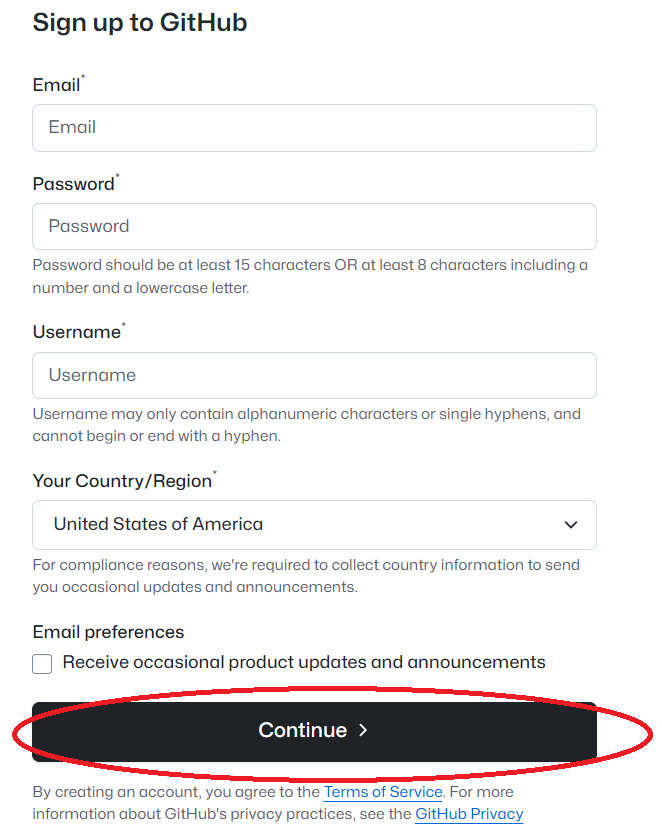Click the "Your Country/Region" label
The height and width of the screenshot is (829, 662).
click(x=122, y=481)
